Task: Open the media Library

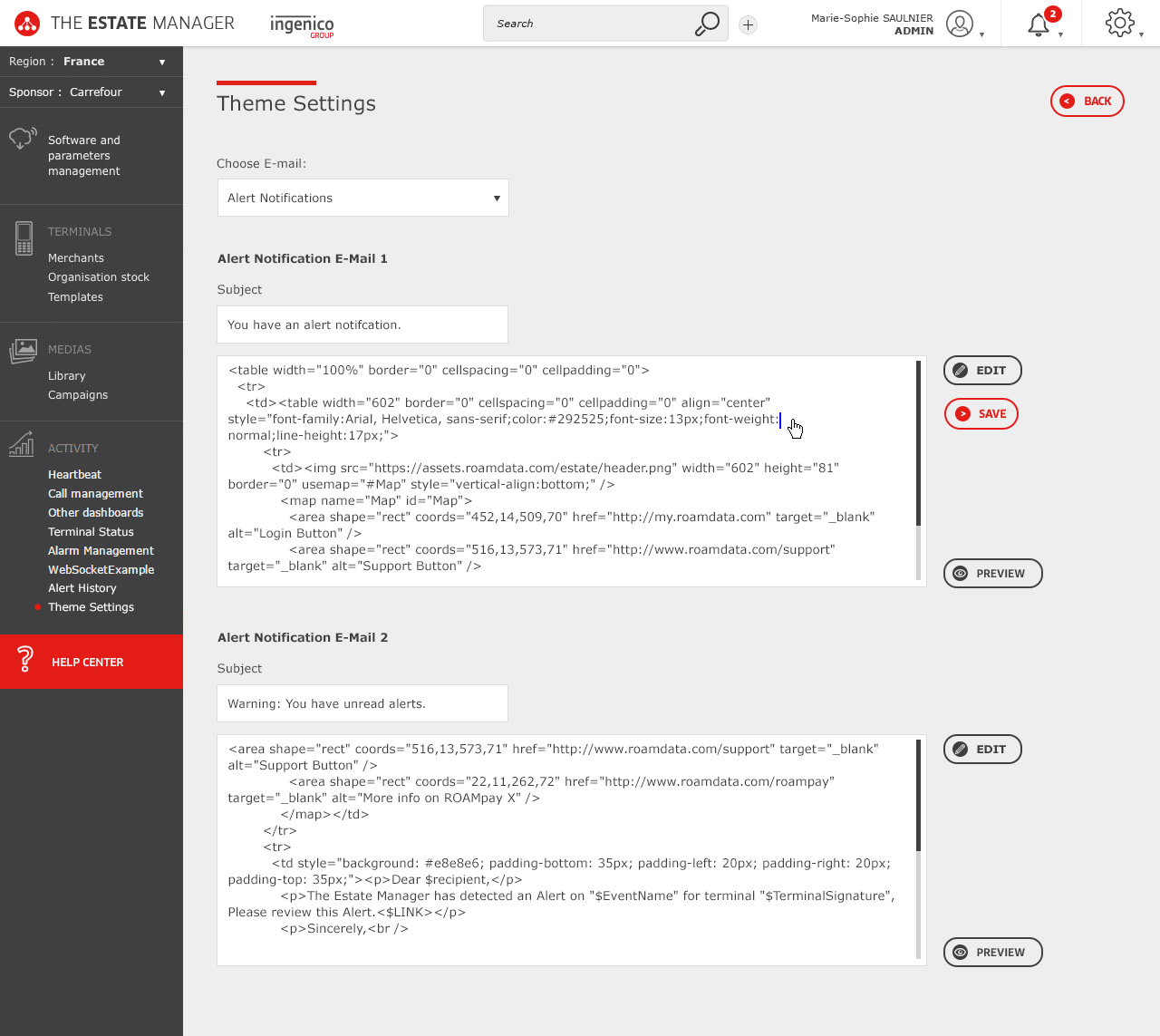Action: pyautogui.click(x=67, y=376)
